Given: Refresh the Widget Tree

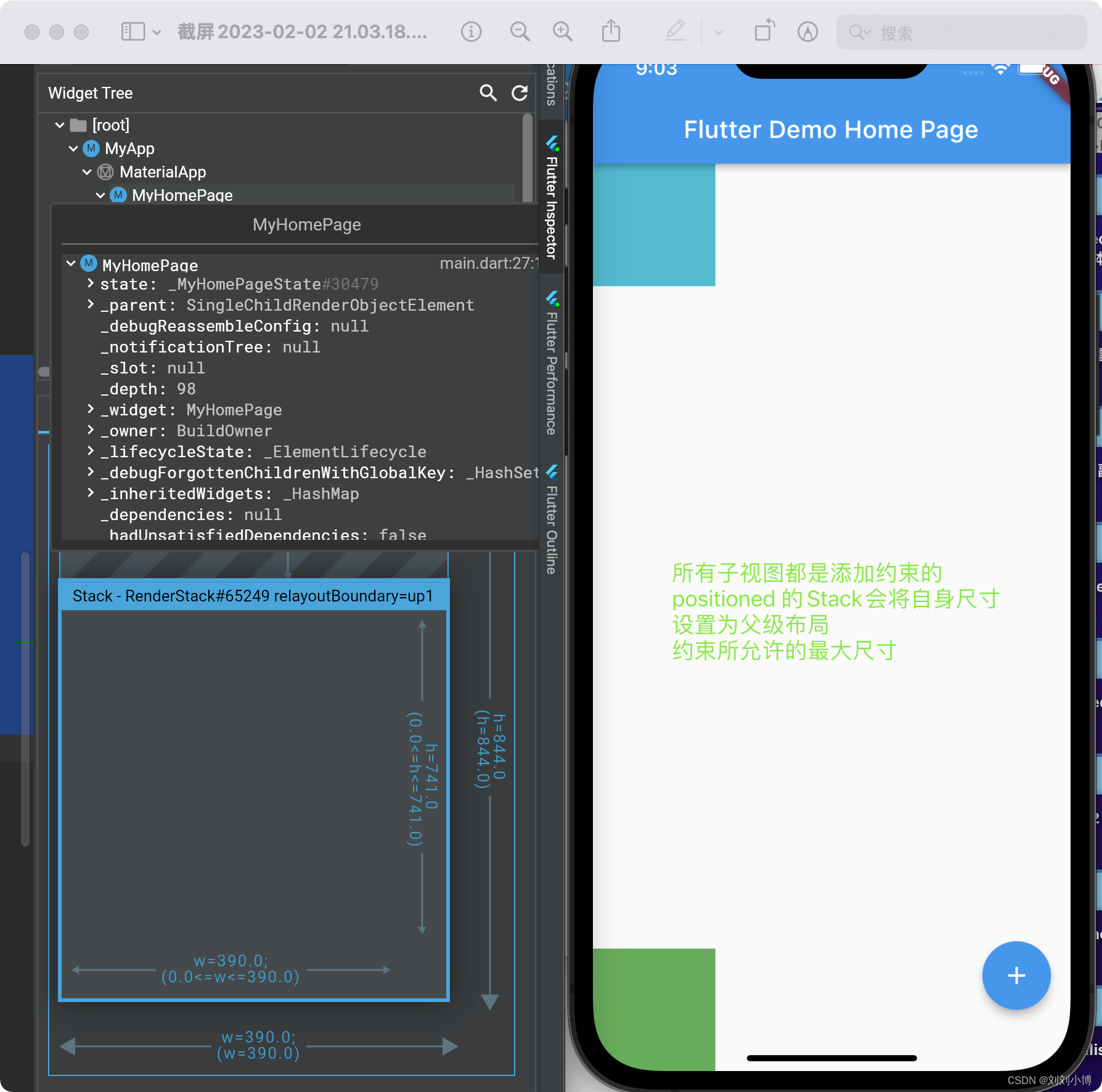Looking at the screenshot, I should click(520, 93).
